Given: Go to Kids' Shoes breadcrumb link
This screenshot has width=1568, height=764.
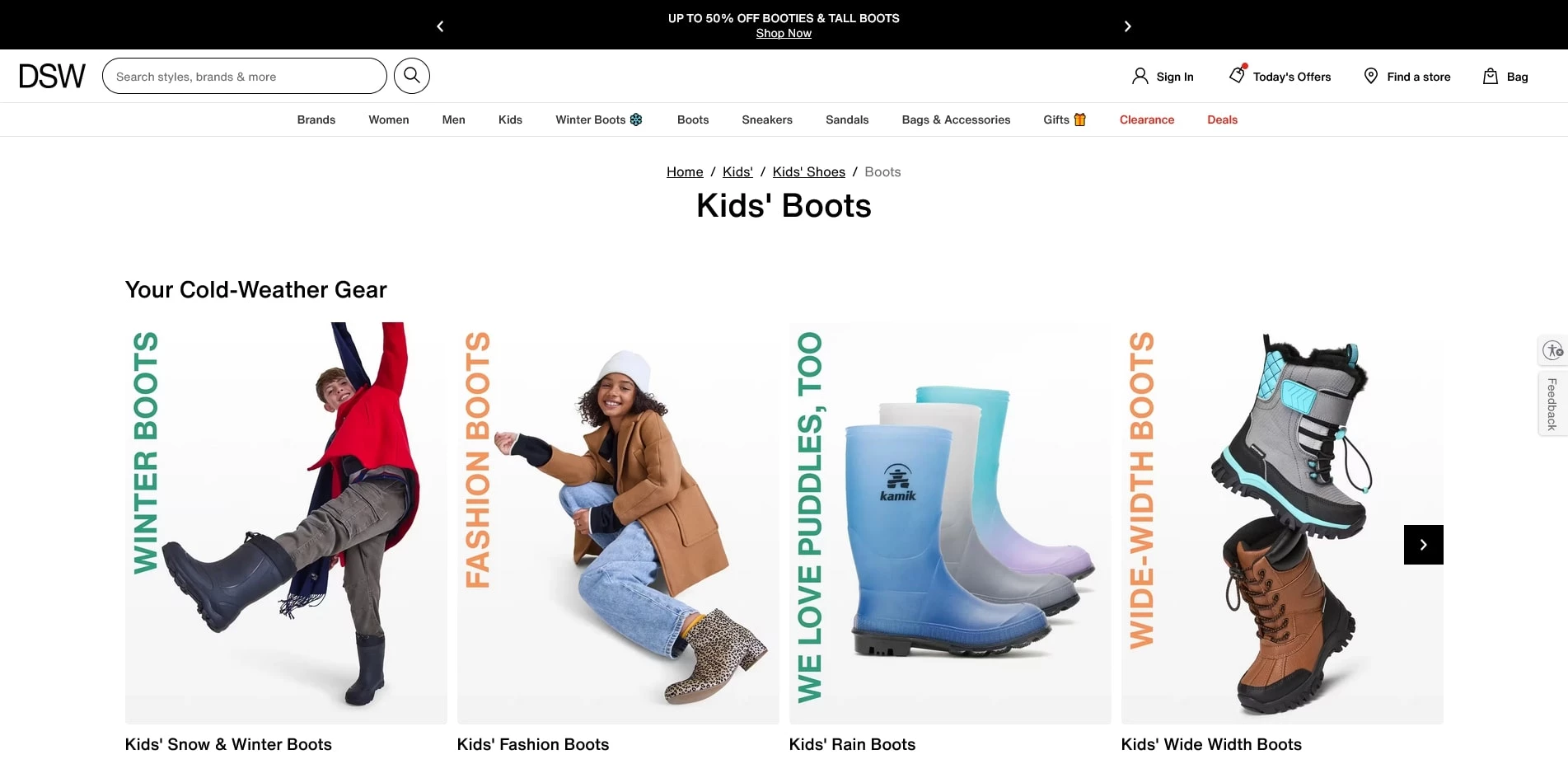Looking at the screenshot, I should [808, 171].
